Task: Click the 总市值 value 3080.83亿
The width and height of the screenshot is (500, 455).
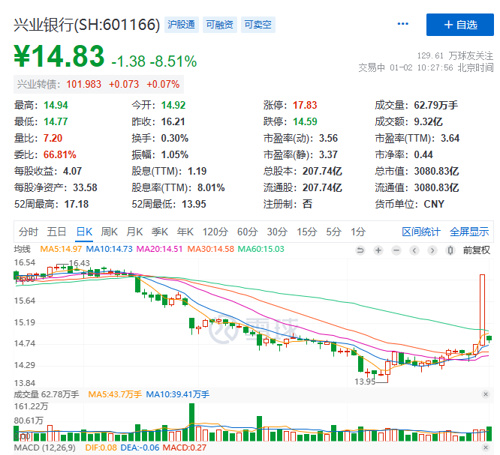Action: pos(437,171)
